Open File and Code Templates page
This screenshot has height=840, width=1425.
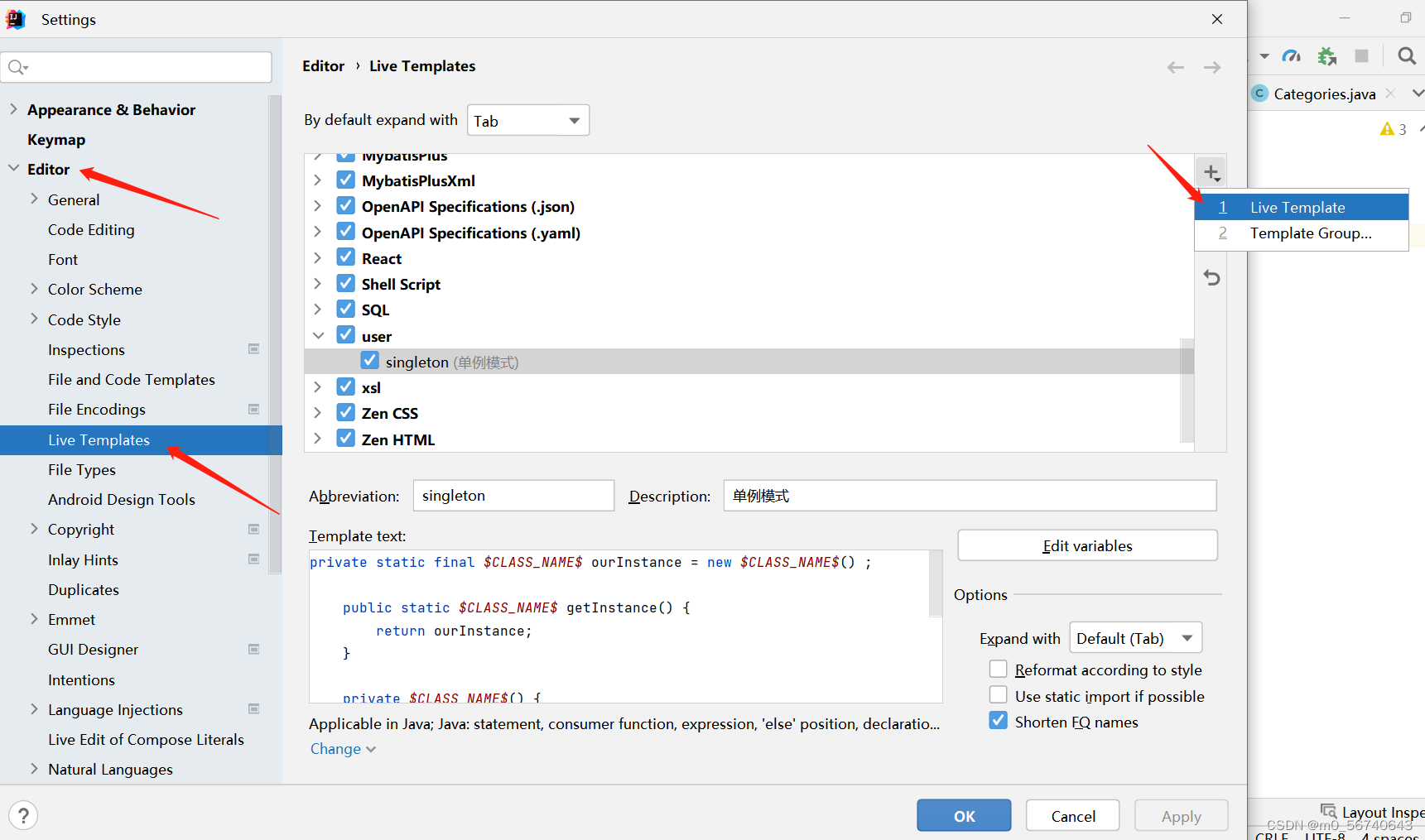coord(132,379)
